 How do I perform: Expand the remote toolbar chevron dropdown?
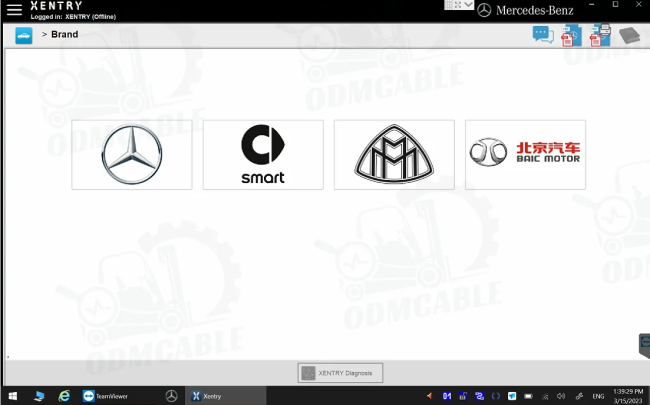click(x=468, y=5)
